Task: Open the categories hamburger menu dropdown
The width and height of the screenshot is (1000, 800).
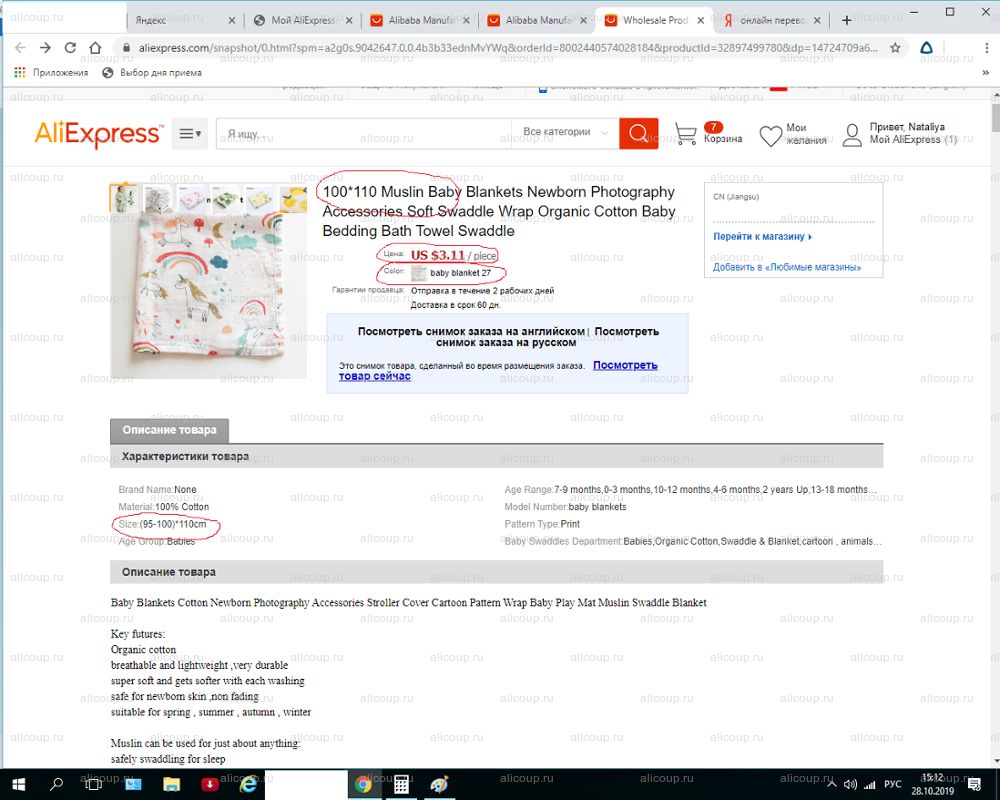Action: pos(190,133)
